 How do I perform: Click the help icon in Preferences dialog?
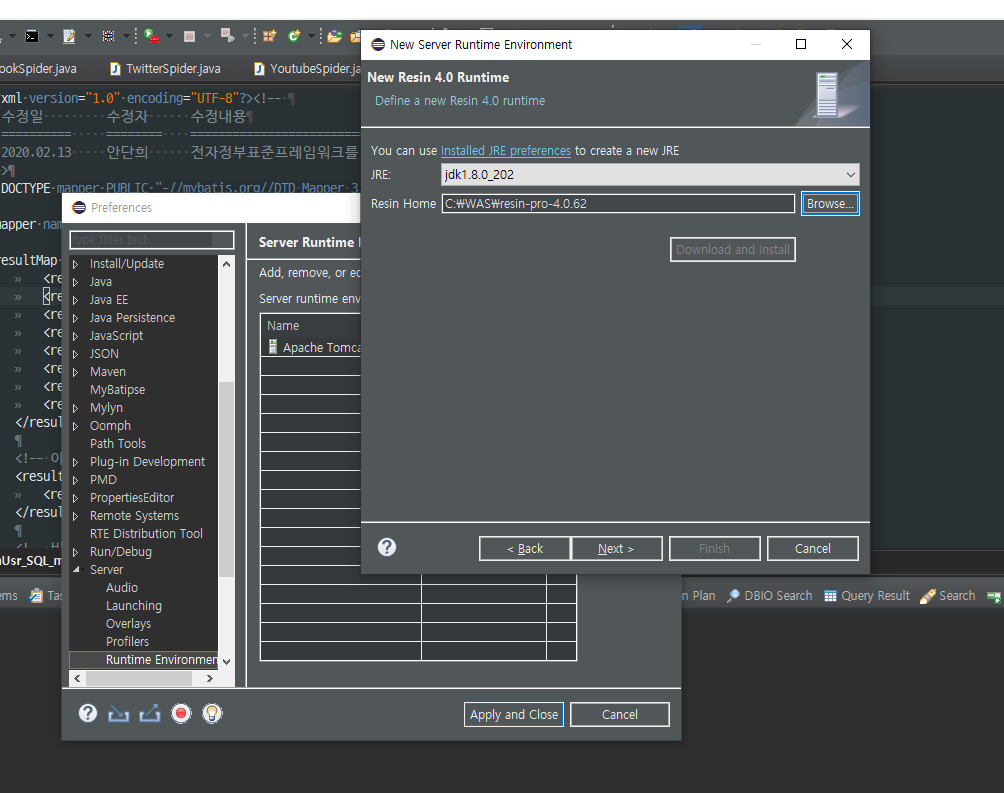pyautogui.click(x=88, y=713)
